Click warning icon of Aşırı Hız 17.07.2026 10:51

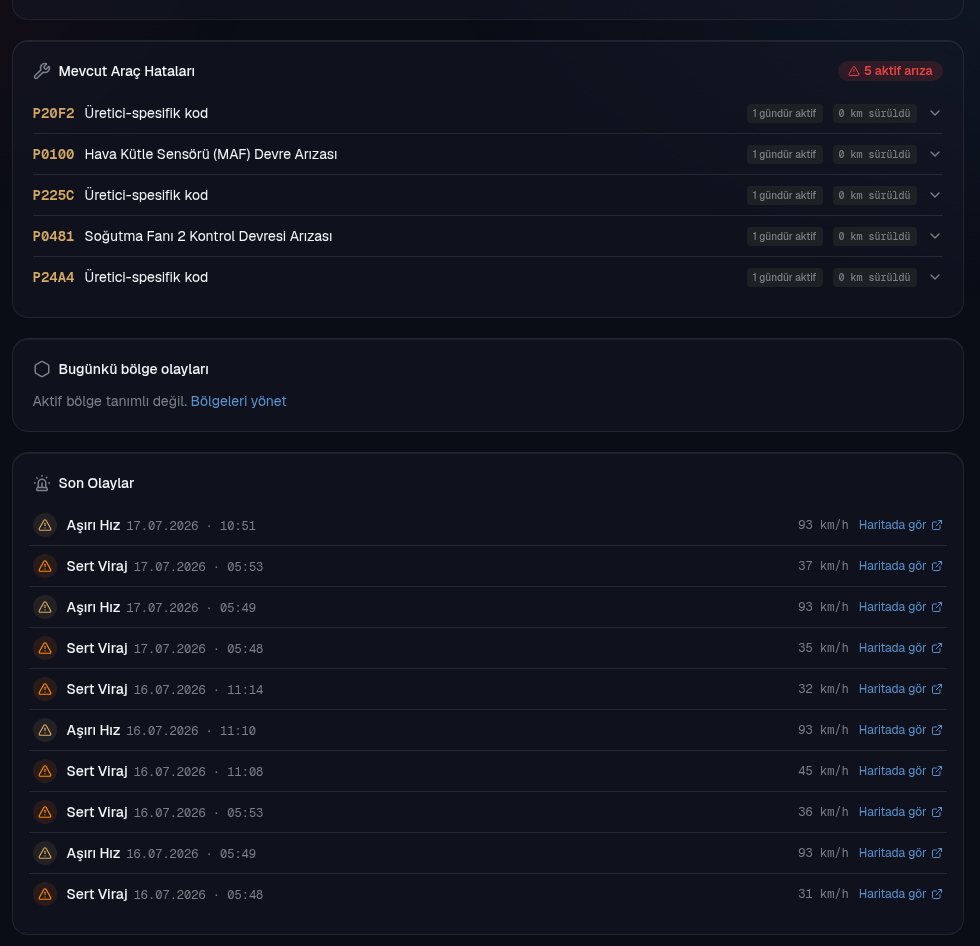click(45, 525)
